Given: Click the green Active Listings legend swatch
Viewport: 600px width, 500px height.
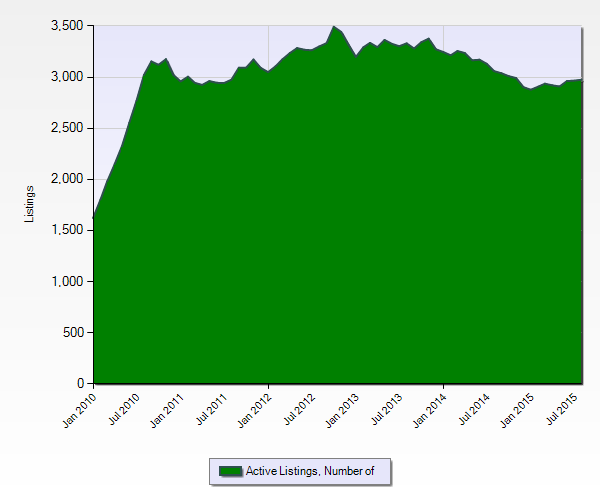Looking at the screenshot, I should pos(230,471).
